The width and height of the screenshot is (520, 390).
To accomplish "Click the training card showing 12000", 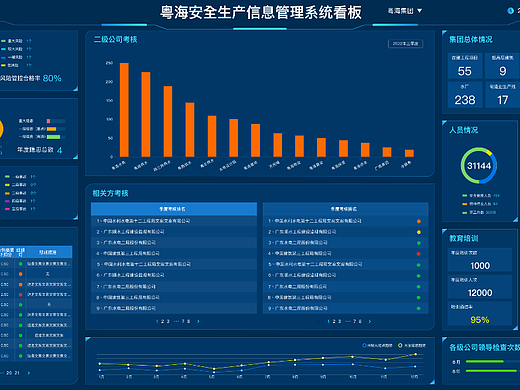I will point(480,287).
